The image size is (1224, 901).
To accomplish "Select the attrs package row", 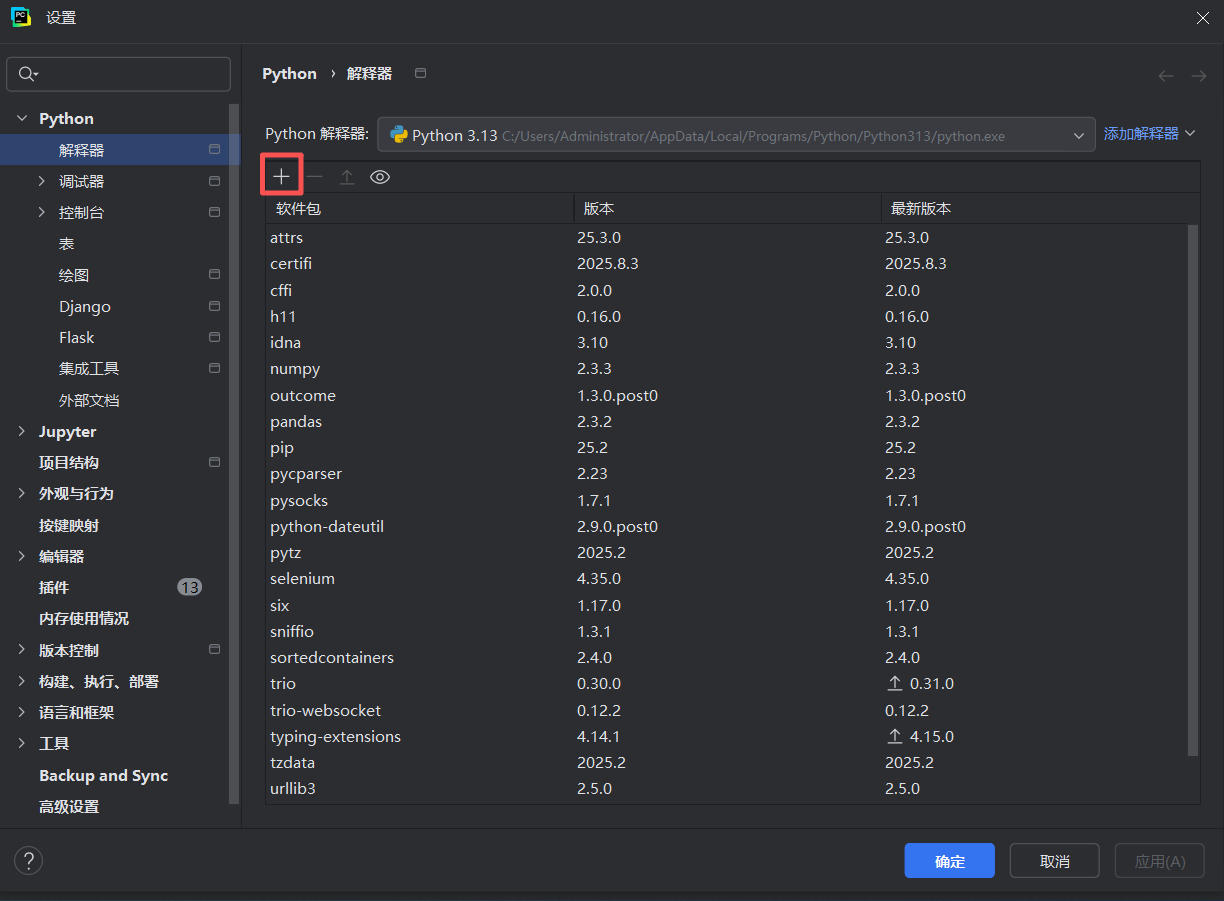I will 726,238.
